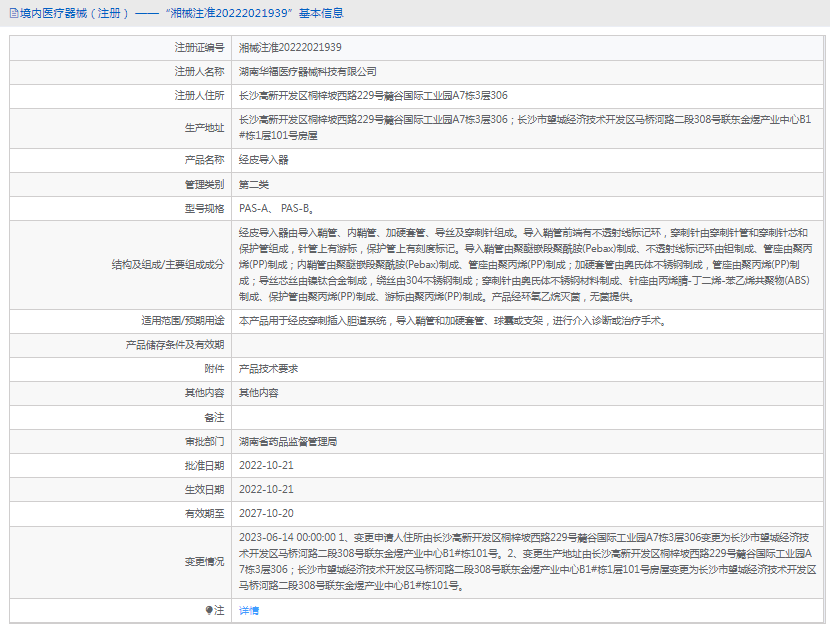Image resolution: width=830 pixels, height=626 pixels.
Task: Click the value 湖南省药品监督管理局
Action: click(288, 441)
